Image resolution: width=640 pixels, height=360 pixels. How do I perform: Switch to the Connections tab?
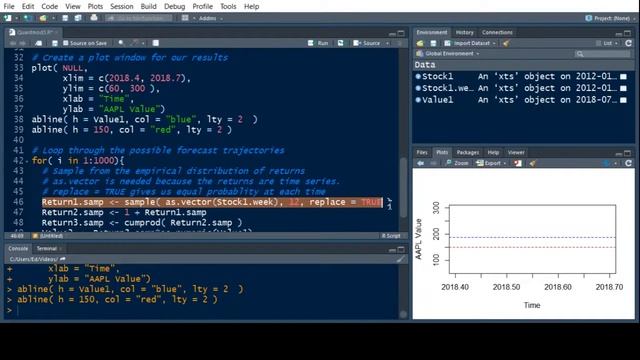point(497,32)
